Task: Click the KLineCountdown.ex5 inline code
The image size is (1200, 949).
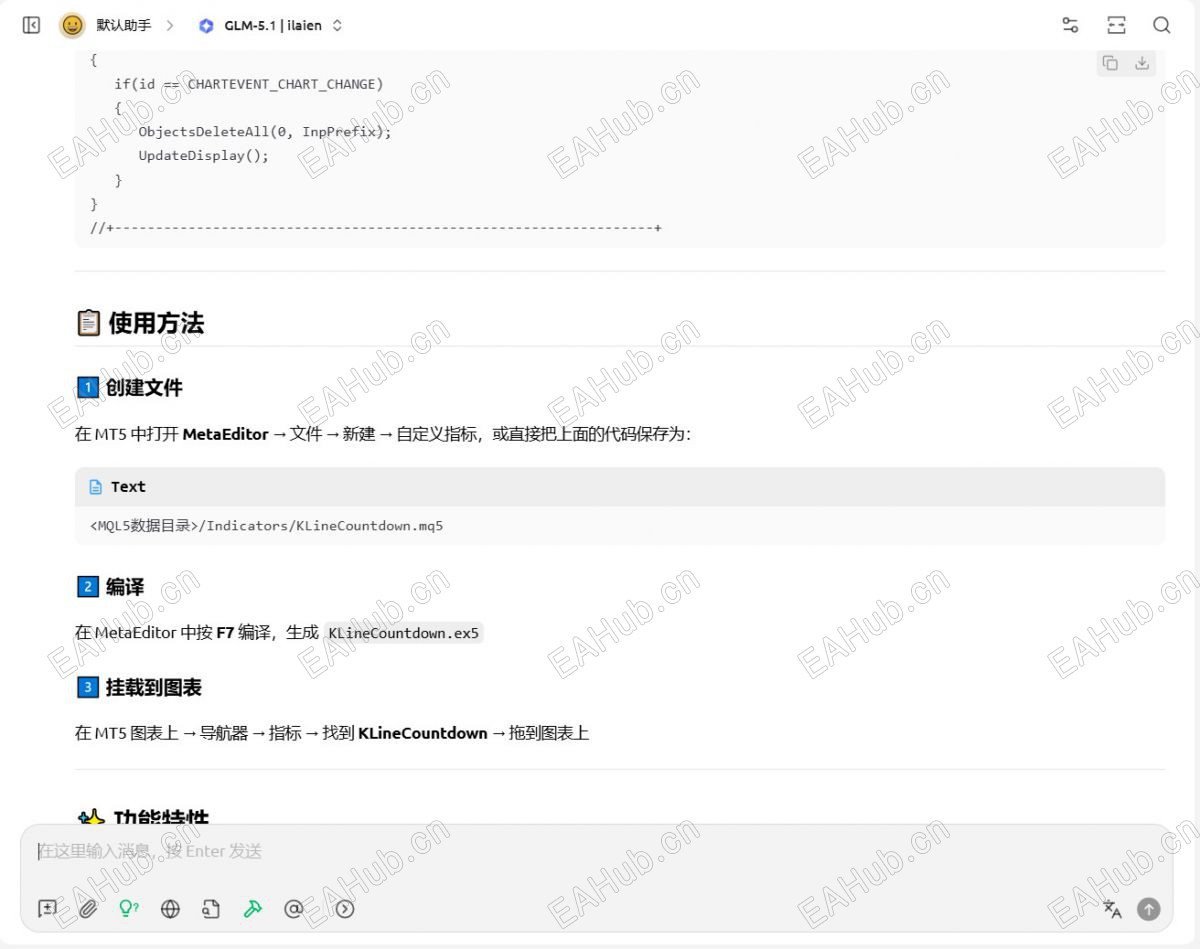Action: [404, 633]
